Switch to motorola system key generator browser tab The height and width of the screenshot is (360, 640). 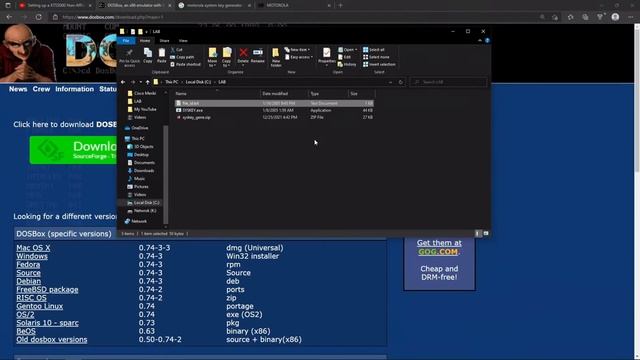point(214,5)
